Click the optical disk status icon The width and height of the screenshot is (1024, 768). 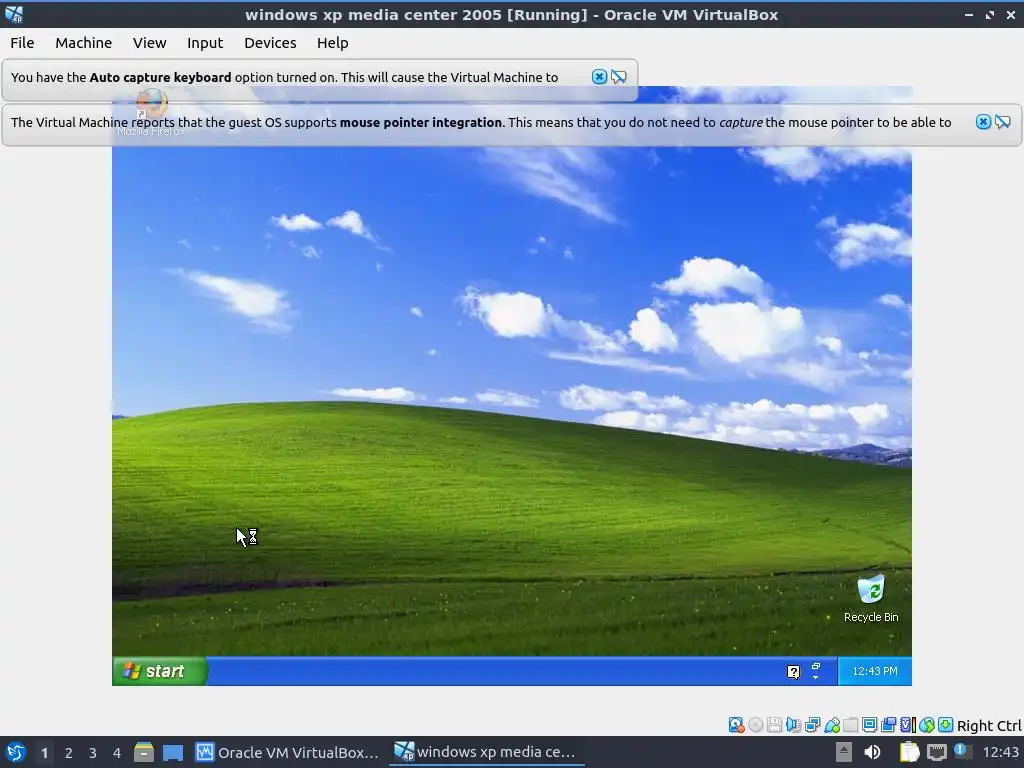(756, 725)
